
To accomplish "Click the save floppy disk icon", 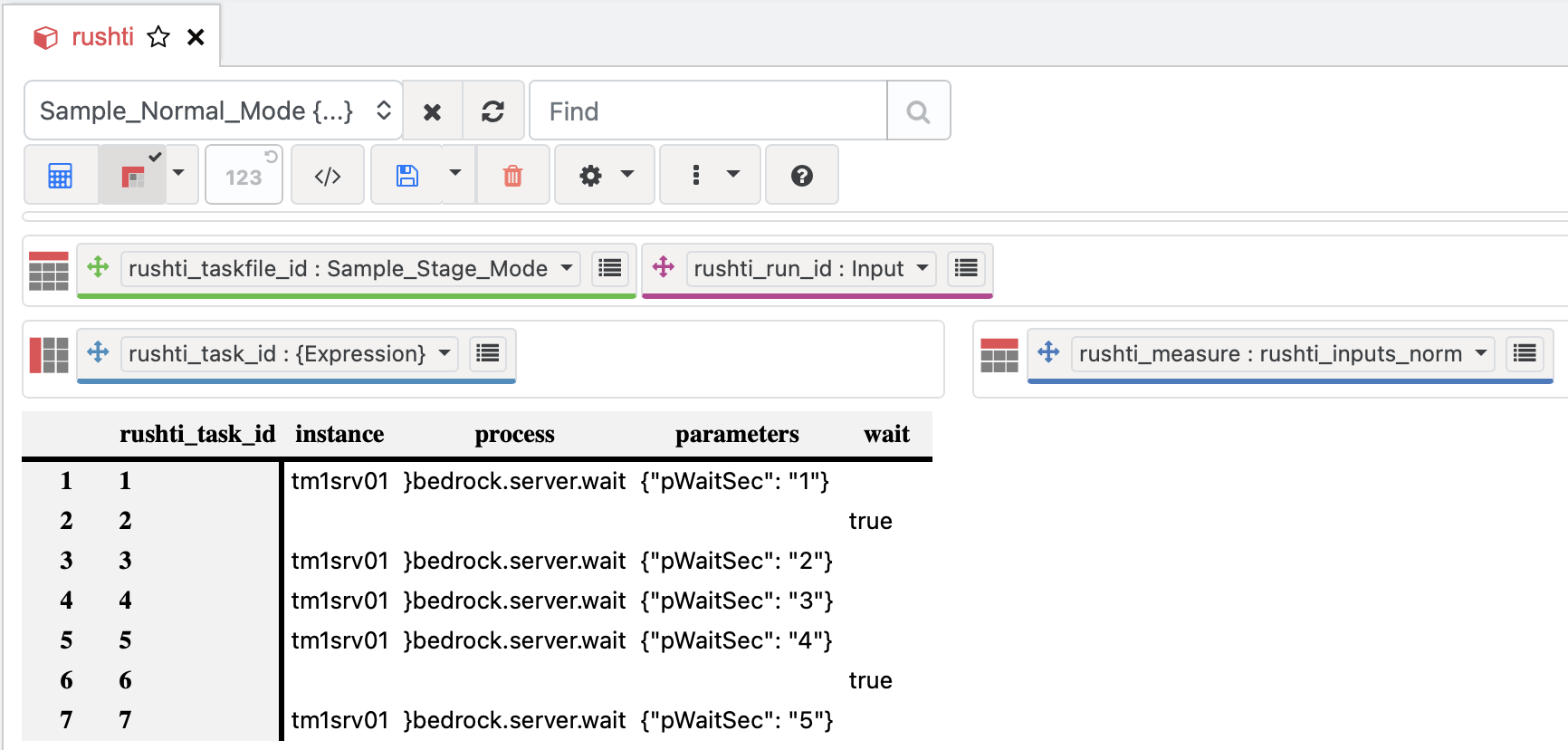I will click(407, 176).
